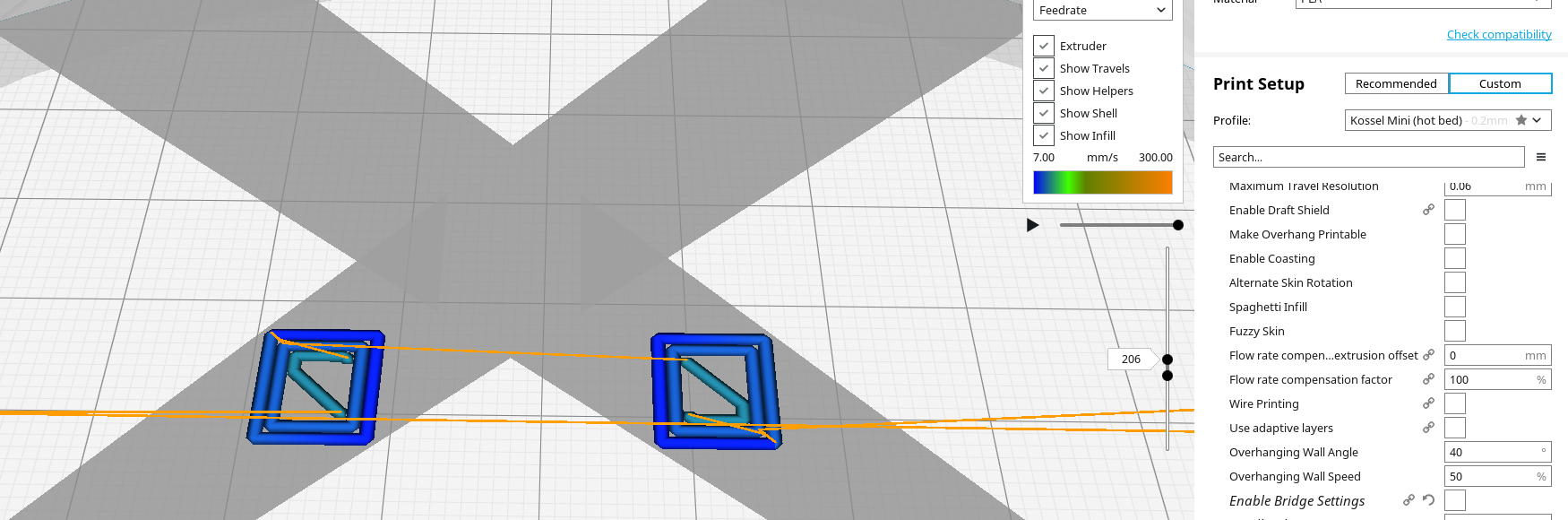
Task: Enable Draft Shield checkbox
Action: (1455, 210)
